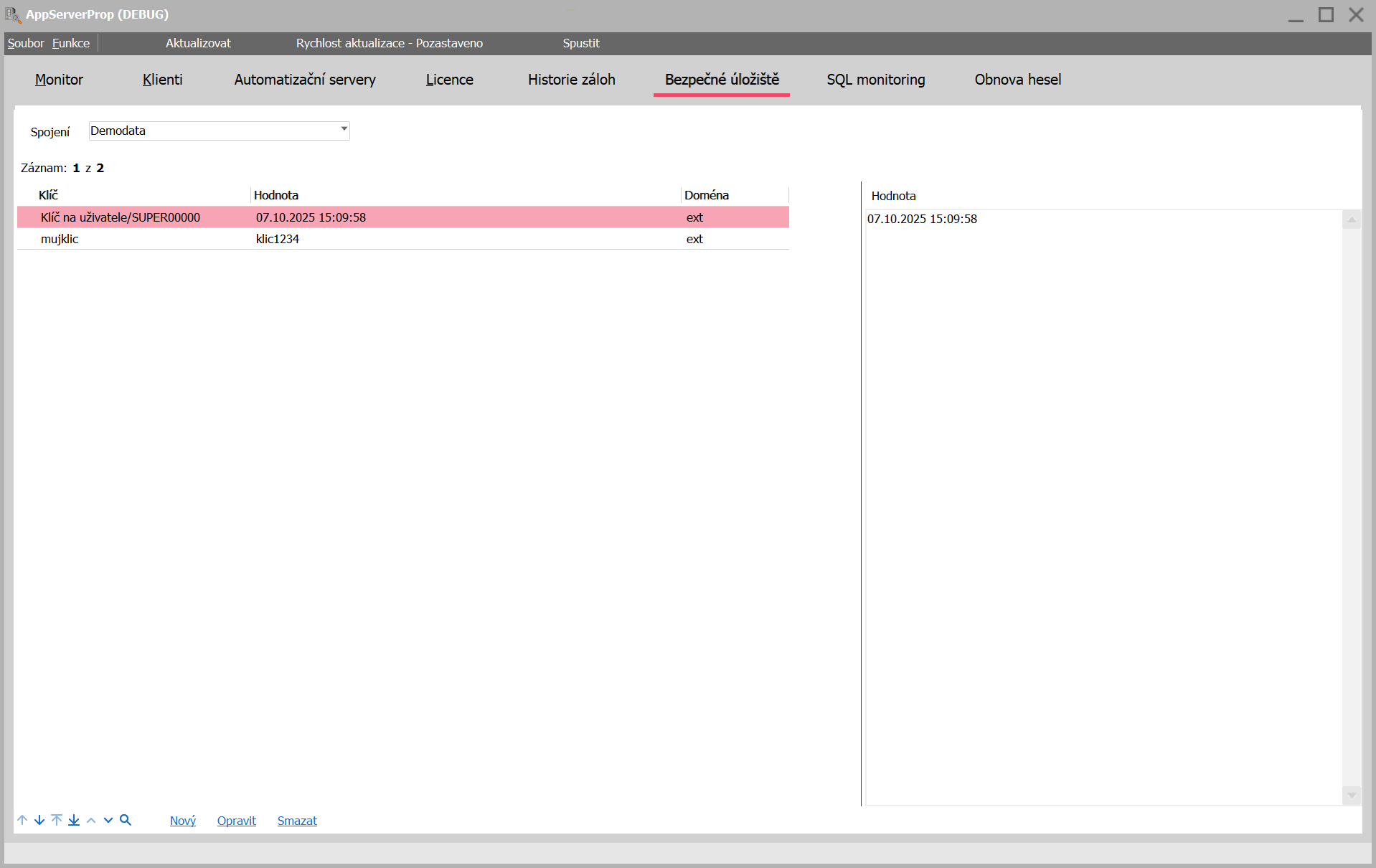
Task: Click Opravit to edit the record
Action: click(236, 821)
